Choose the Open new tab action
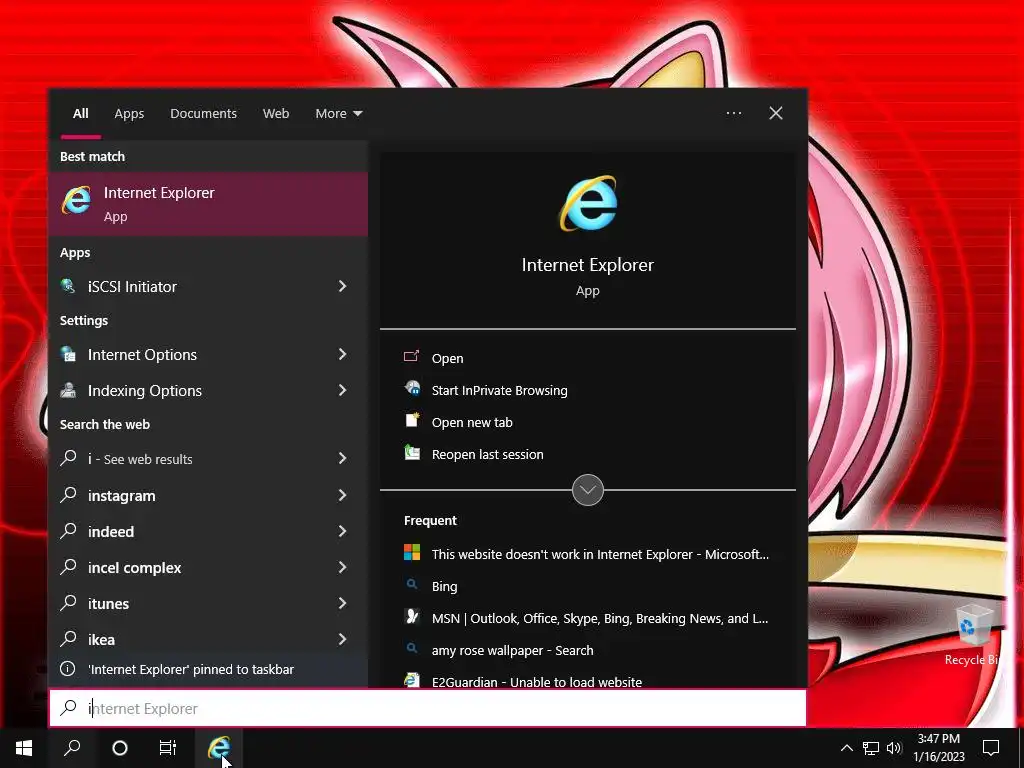Viewport: 1024px width, 768px height. coord(472,422)
